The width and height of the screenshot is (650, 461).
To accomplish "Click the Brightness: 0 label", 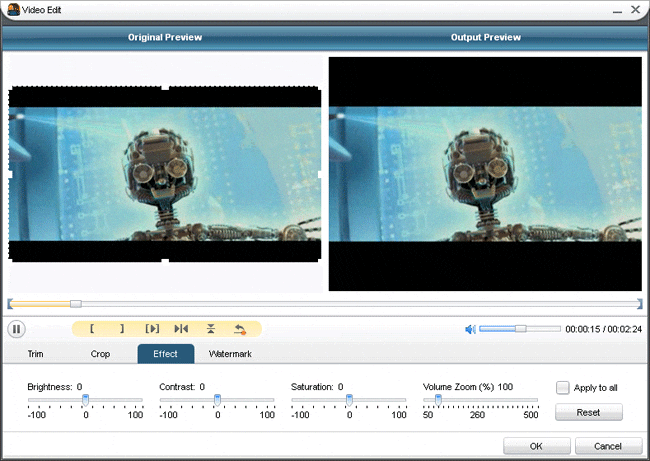I will coord(55,387).
